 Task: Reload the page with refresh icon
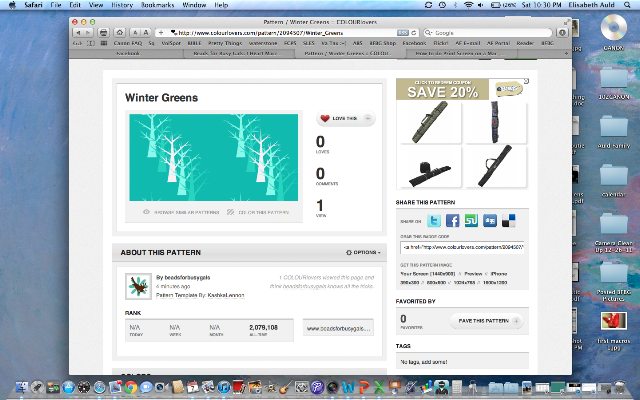click(x=414, y=33)
